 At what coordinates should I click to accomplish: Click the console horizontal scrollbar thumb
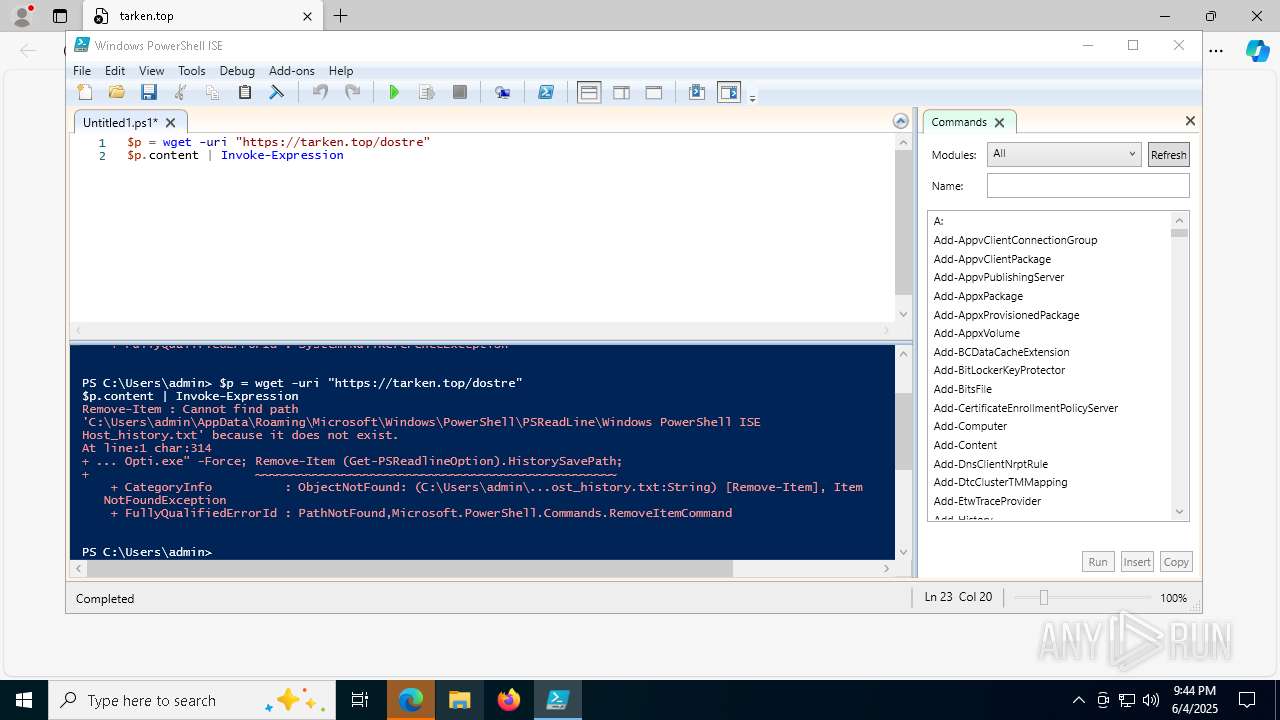pos(410,568)
